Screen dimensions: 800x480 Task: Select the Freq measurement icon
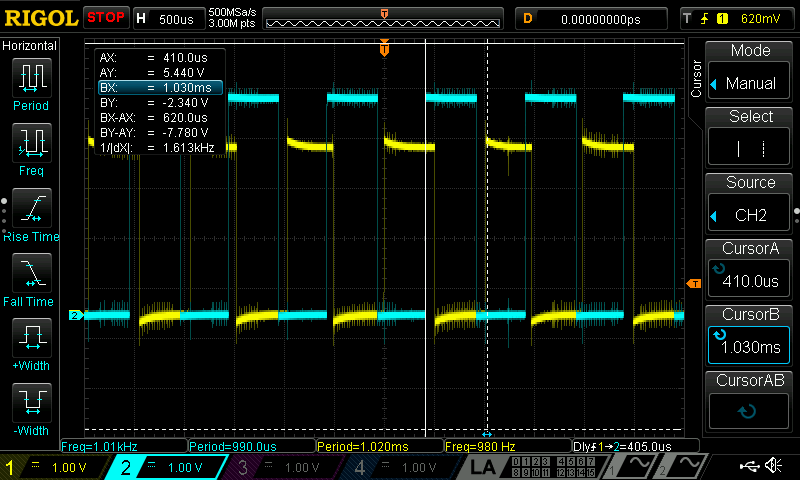[x=32, y=147]
